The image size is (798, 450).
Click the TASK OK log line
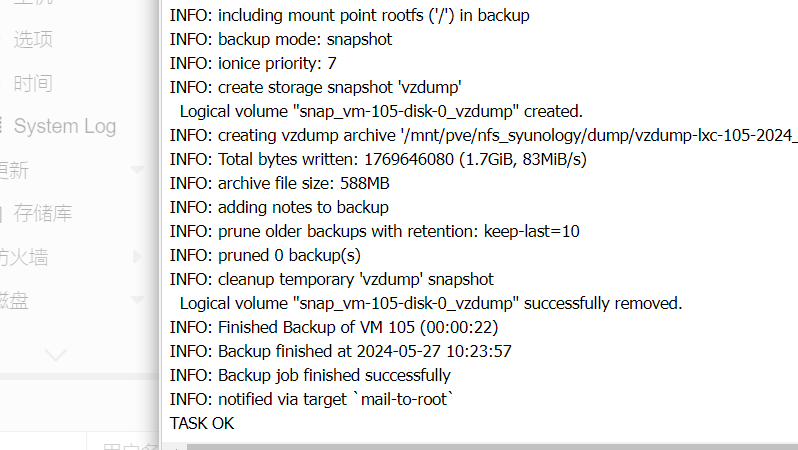[x=202, y=423]
